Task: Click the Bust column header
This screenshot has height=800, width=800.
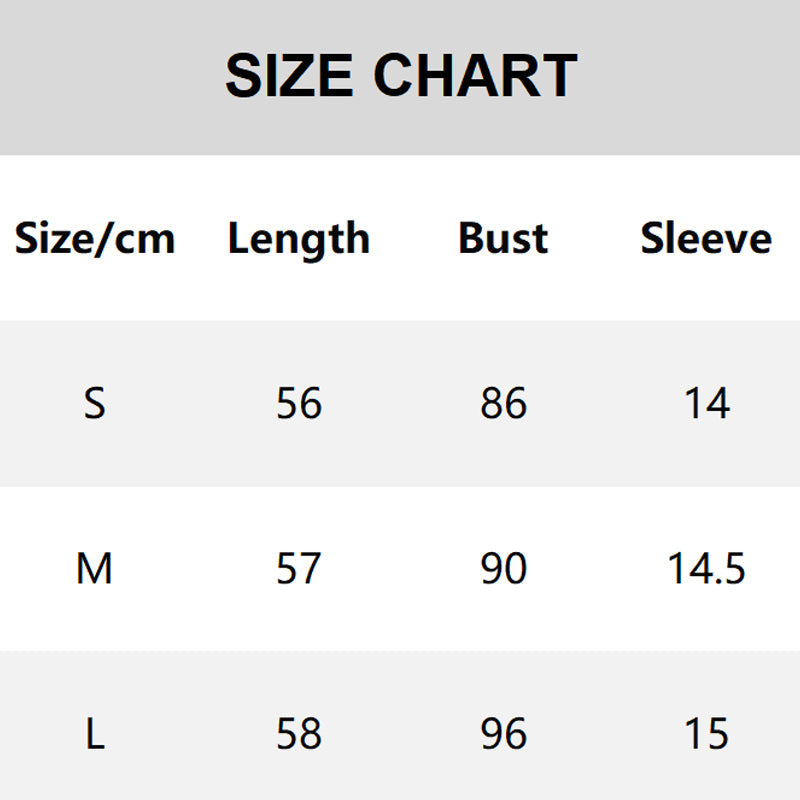Action: pyautogui.click(x=503, y=239)
